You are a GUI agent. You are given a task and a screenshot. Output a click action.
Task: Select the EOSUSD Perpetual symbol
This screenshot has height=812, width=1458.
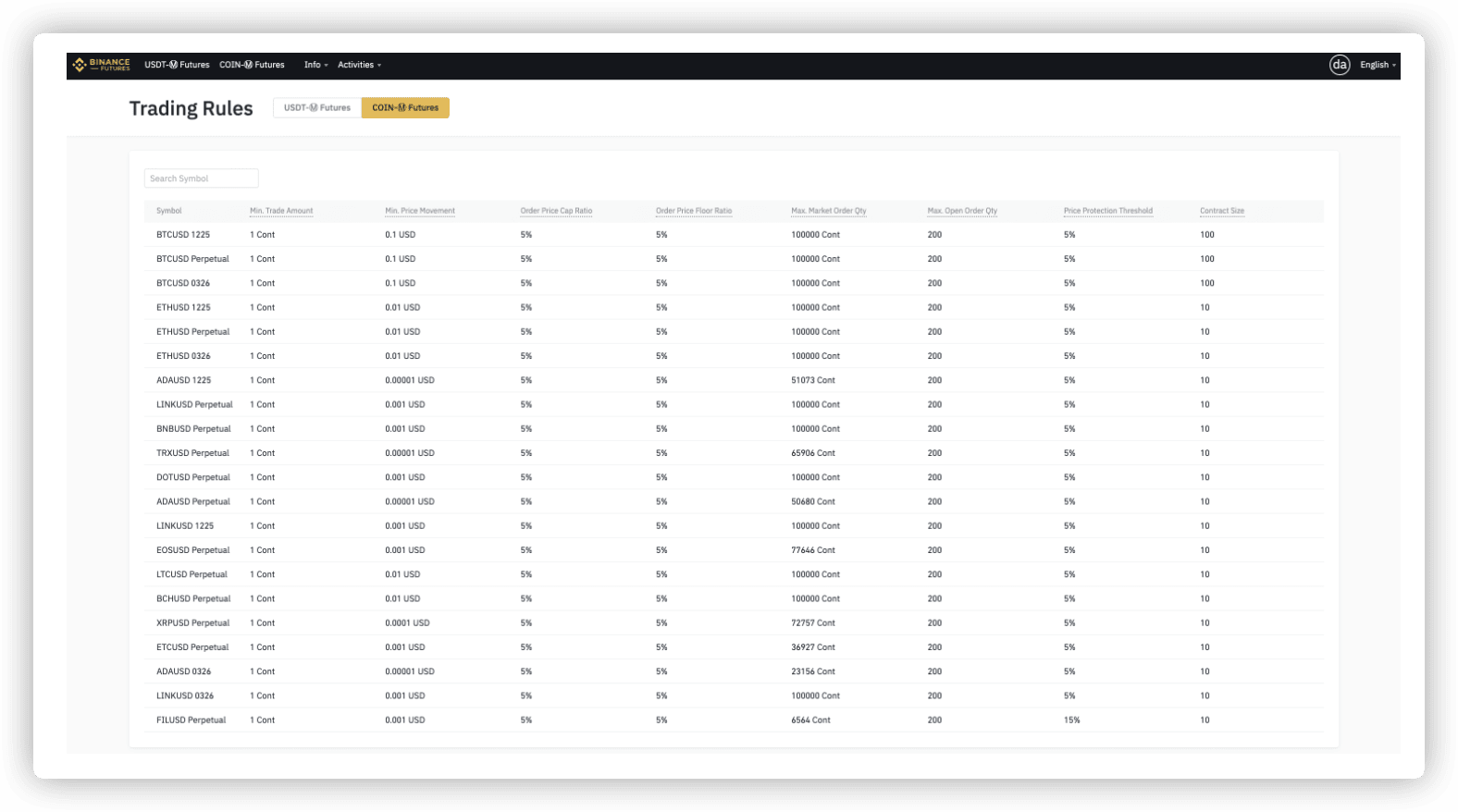[x=192, y=550]
